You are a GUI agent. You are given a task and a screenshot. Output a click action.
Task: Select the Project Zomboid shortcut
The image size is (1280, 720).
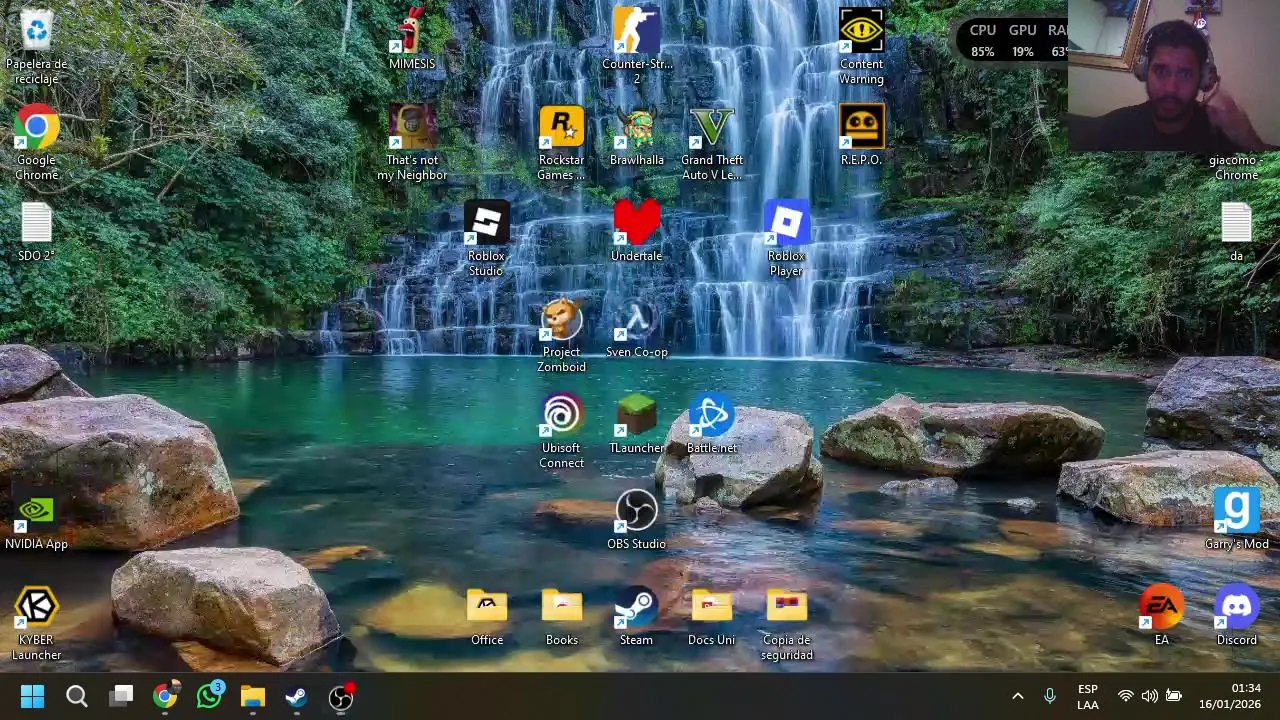pos(562,335)
